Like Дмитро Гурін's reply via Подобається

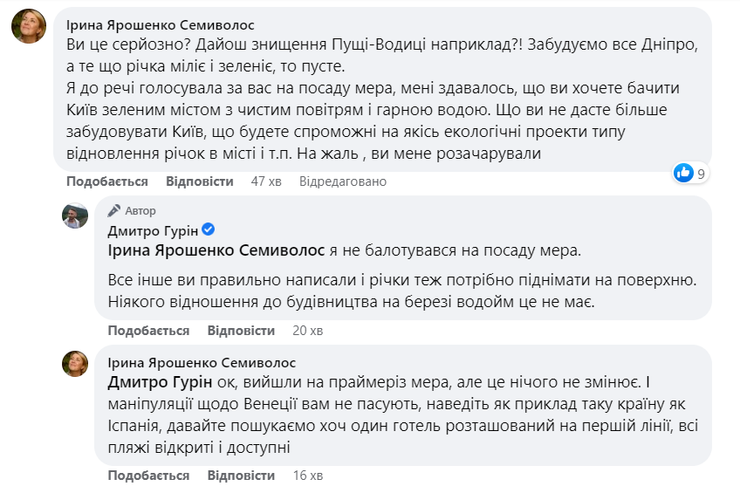149,330
